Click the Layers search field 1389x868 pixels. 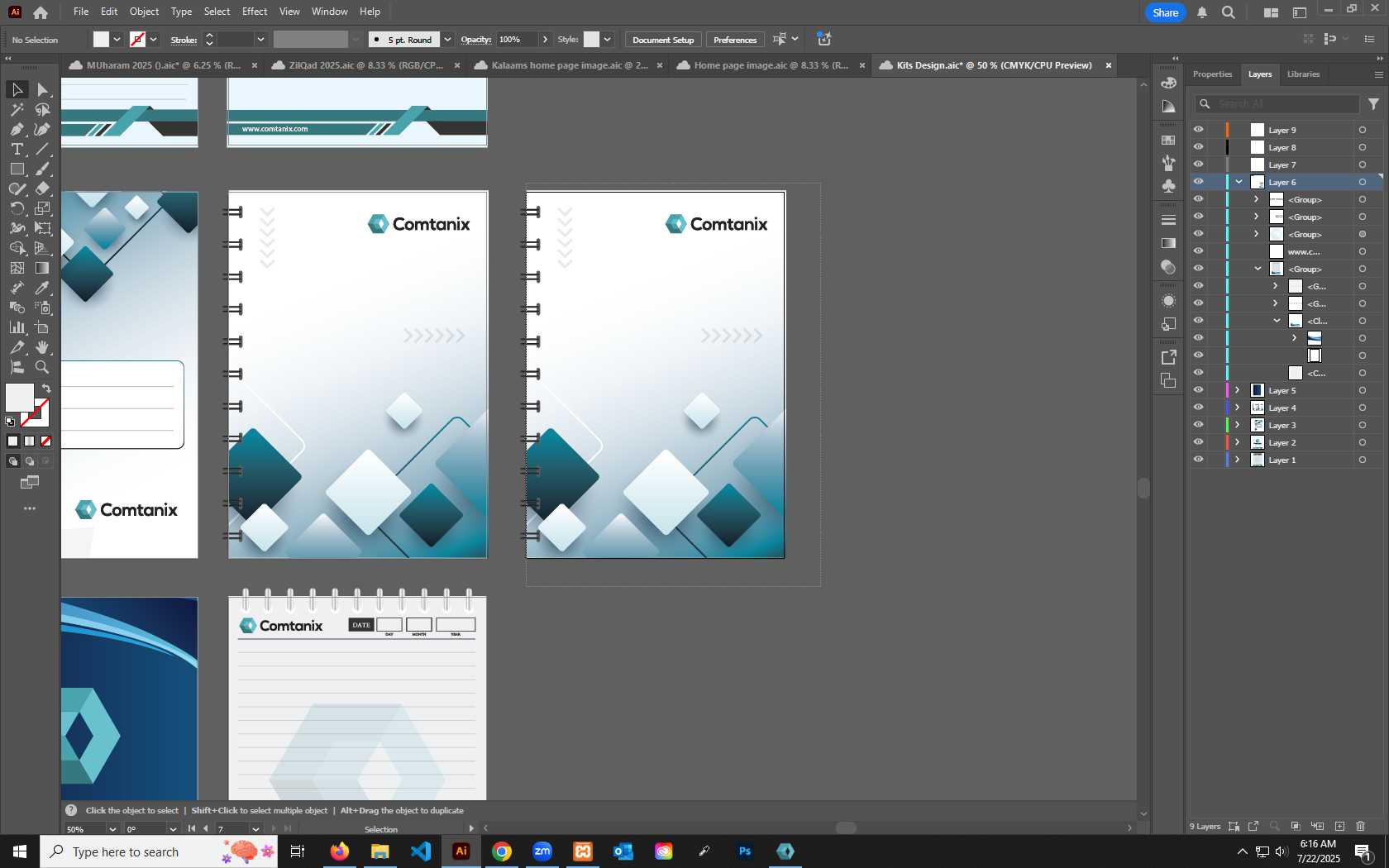pyautogui.click(x=1277, y=104)
